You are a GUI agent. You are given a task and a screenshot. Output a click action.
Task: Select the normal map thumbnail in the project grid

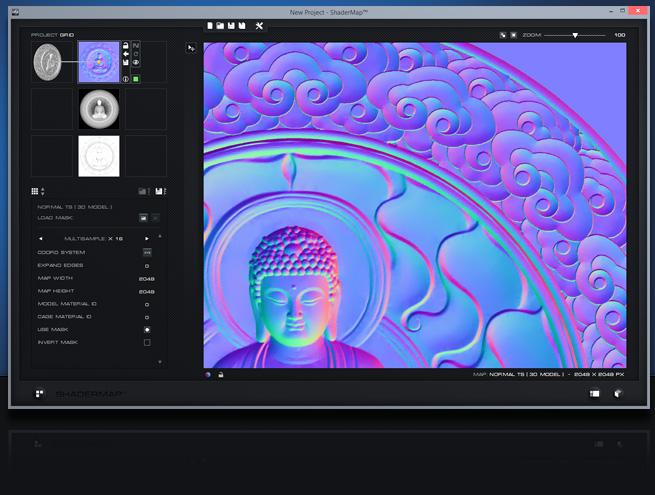click(x=99, y=62)
